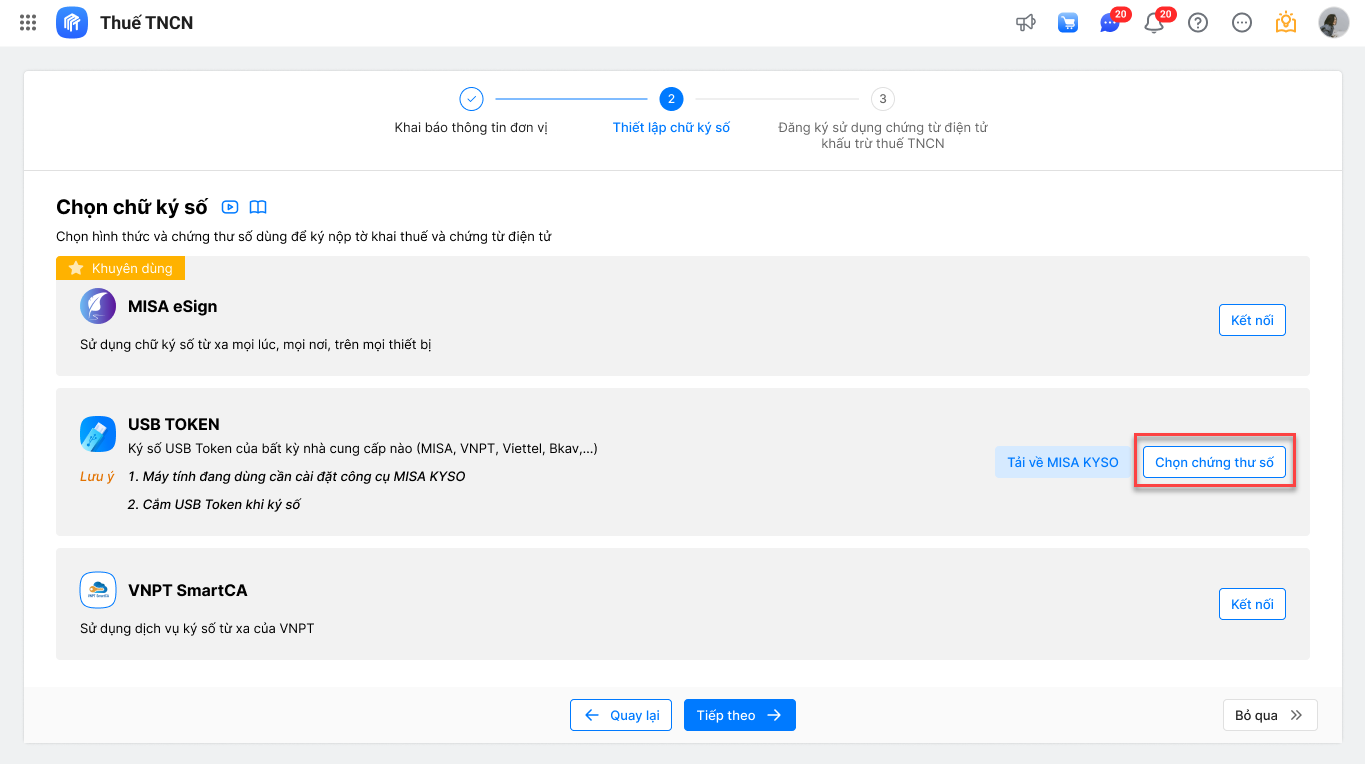Open the user profile avatar
The width and height of the screenshot is (1365, 764).
click(x=1334, y=22)
